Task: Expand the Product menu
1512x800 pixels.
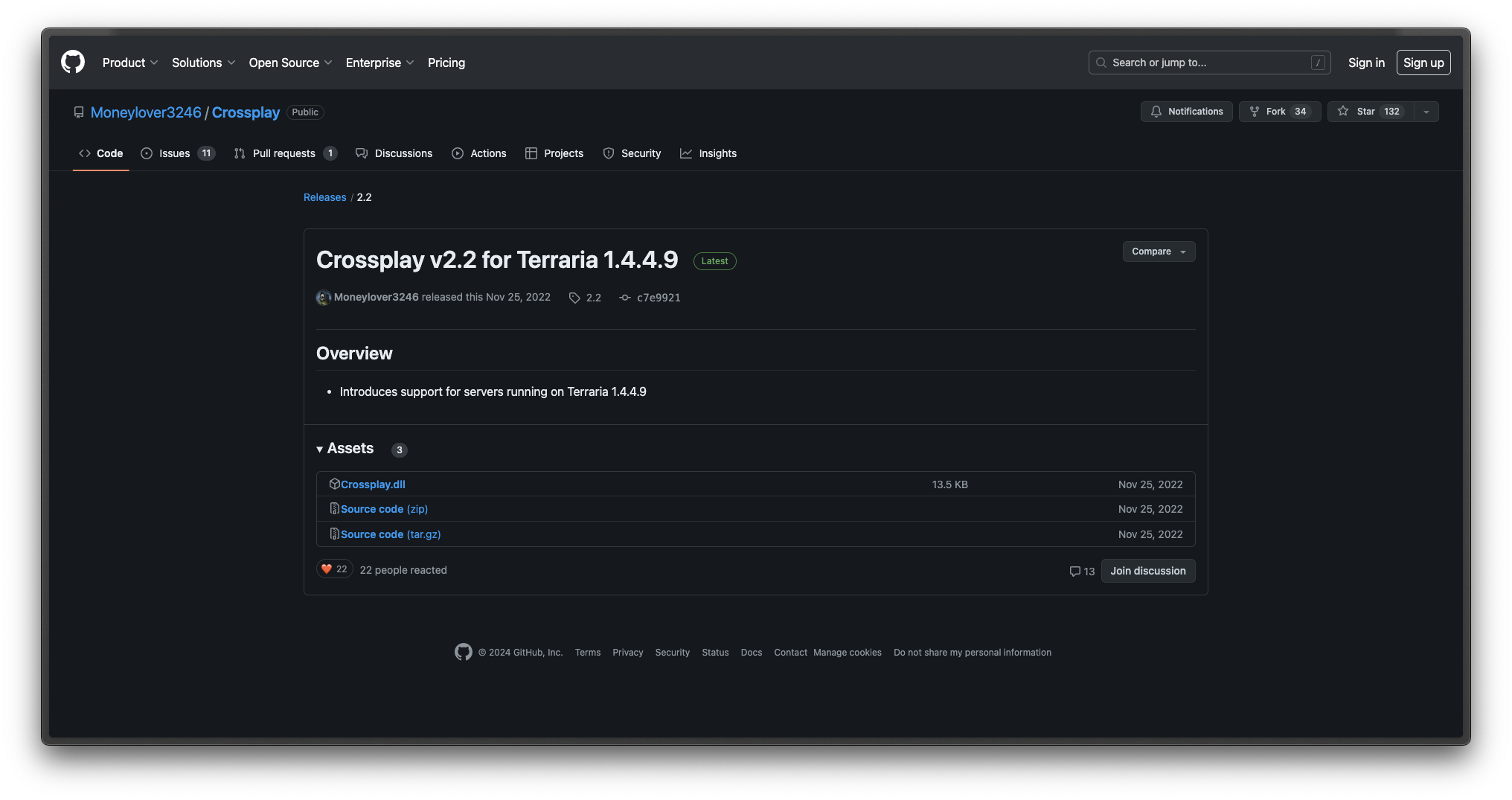Action: click(130, 63)
